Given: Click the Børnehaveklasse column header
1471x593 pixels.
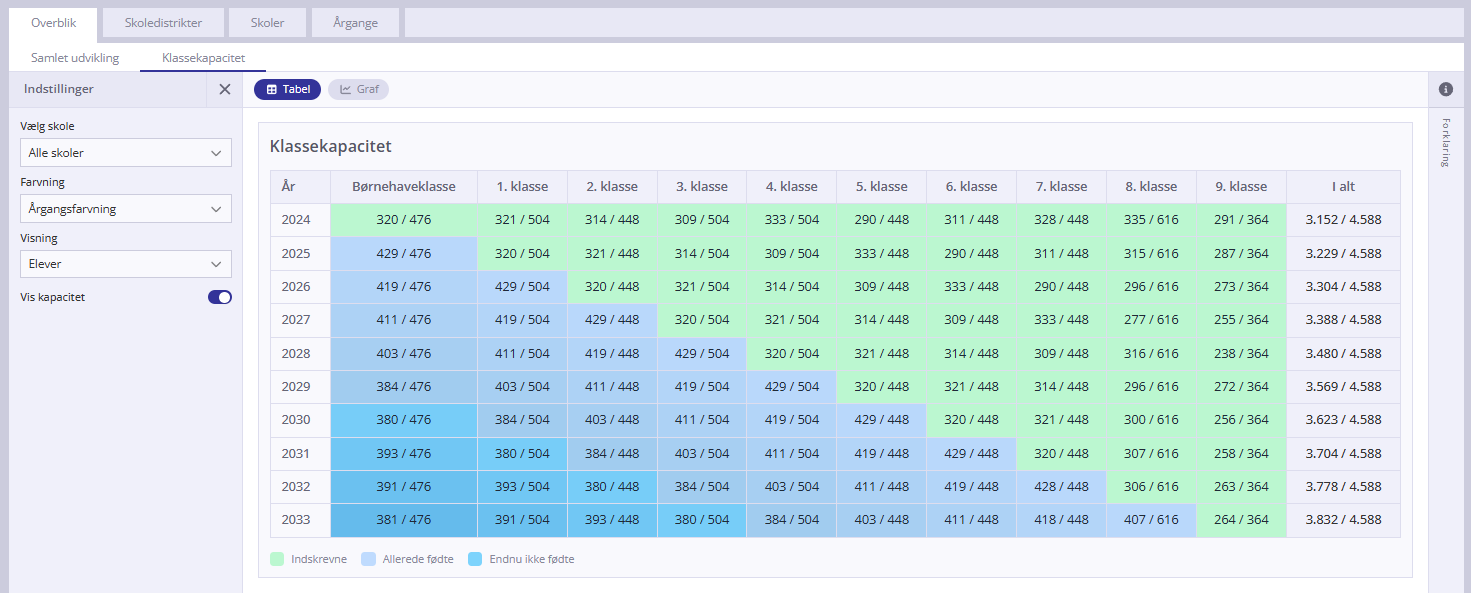Looking at the screenshot, I should click(x=404, y=187).
